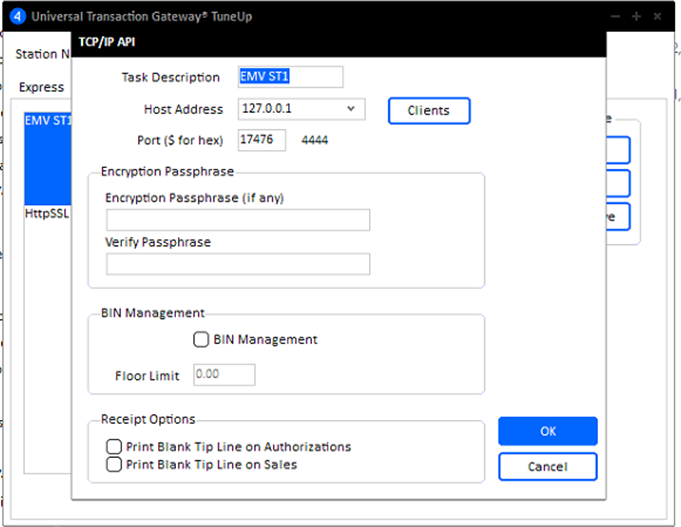Select the EMV ST1 list entry
The image size is (681, 527).
47,121
